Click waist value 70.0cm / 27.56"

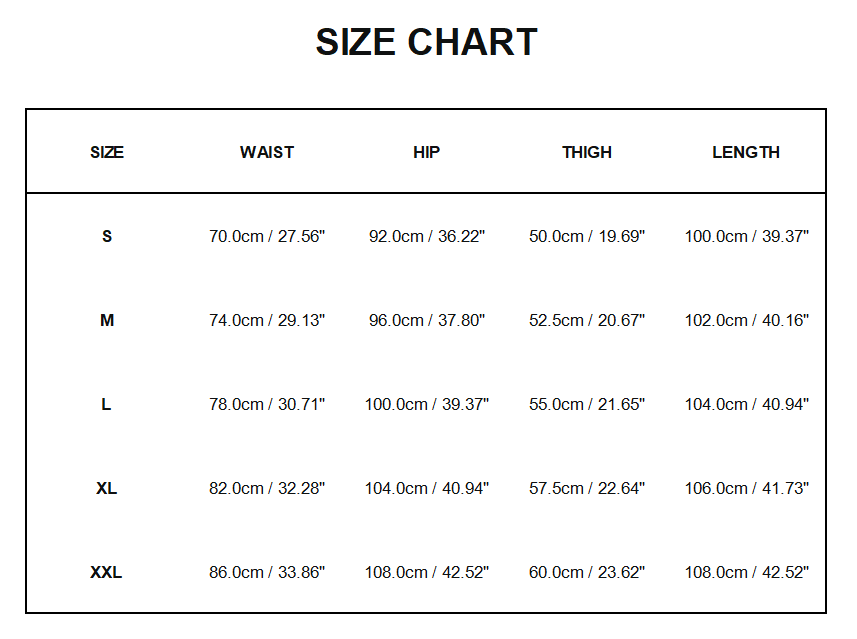click(x=267, y=237)
